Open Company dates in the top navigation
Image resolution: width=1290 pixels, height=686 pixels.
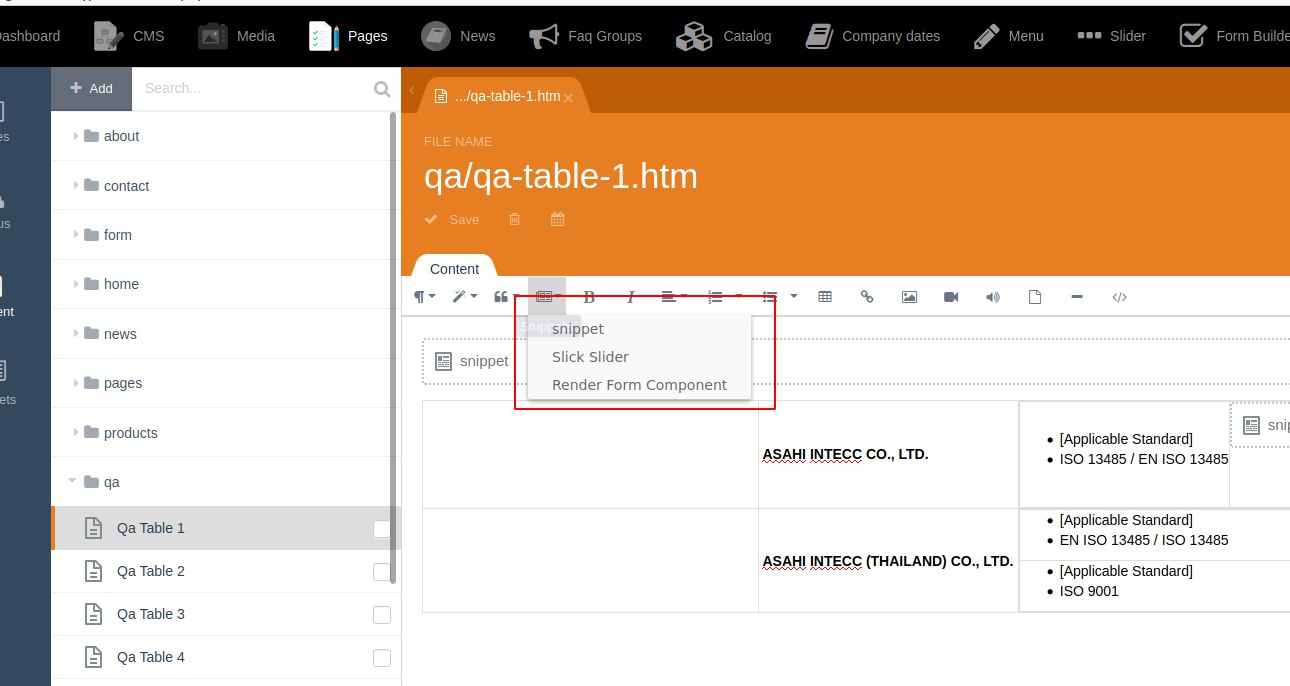click(873, 36)
